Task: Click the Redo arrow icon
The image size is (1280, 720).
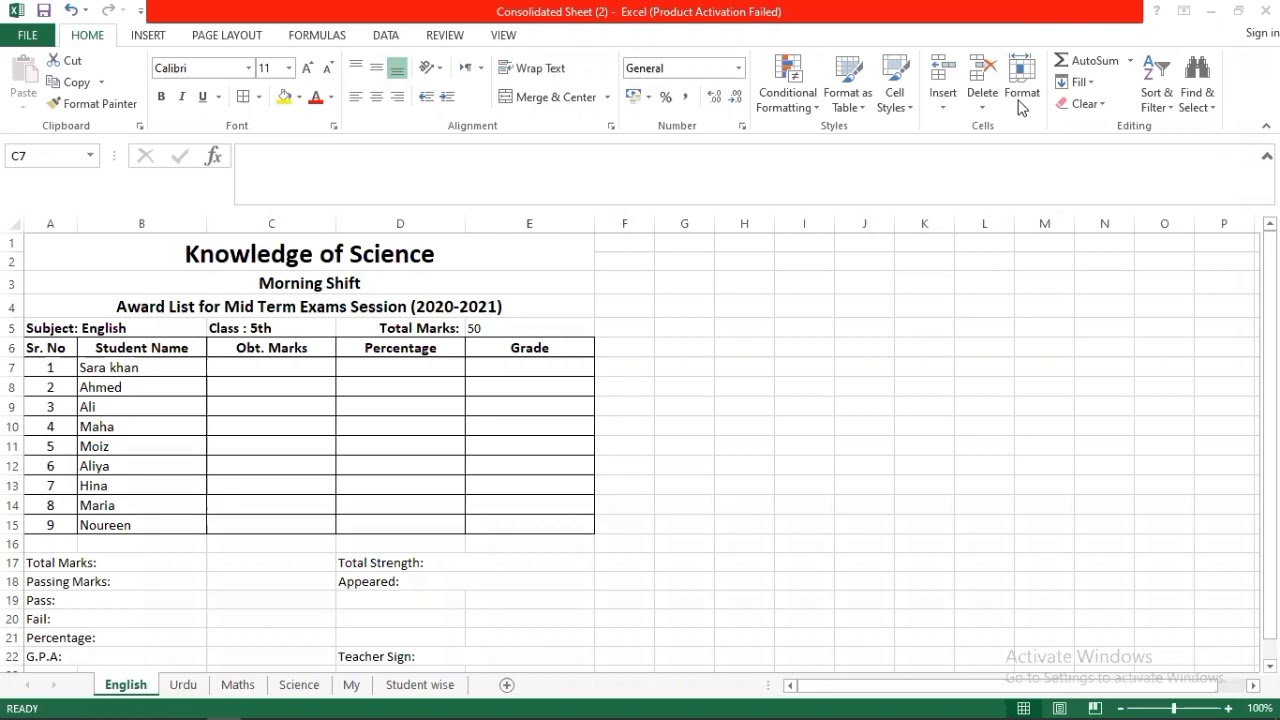Action: point(108,11)
